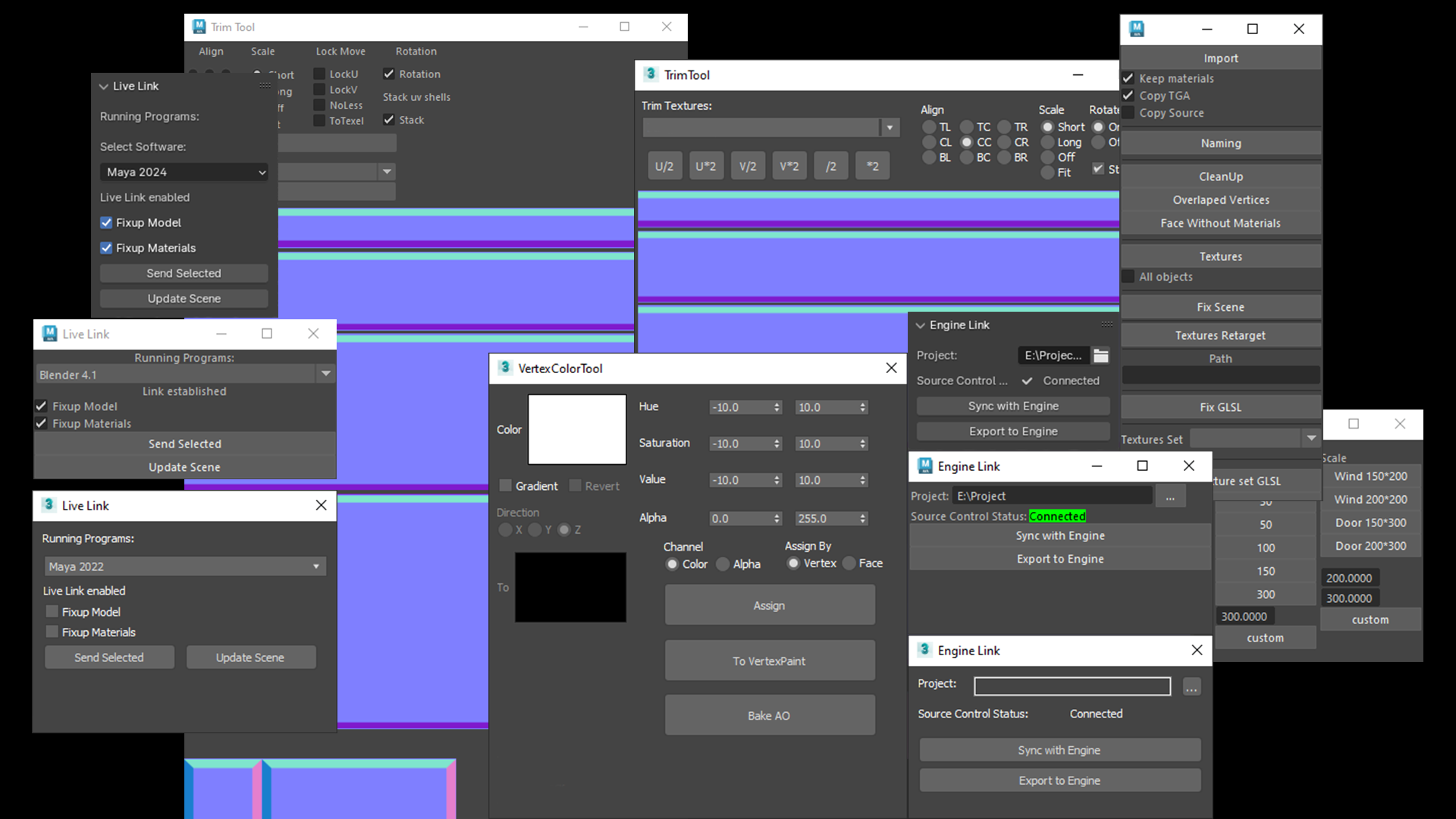Open the Align menu in Trim Tool

[x=211, y=52]
